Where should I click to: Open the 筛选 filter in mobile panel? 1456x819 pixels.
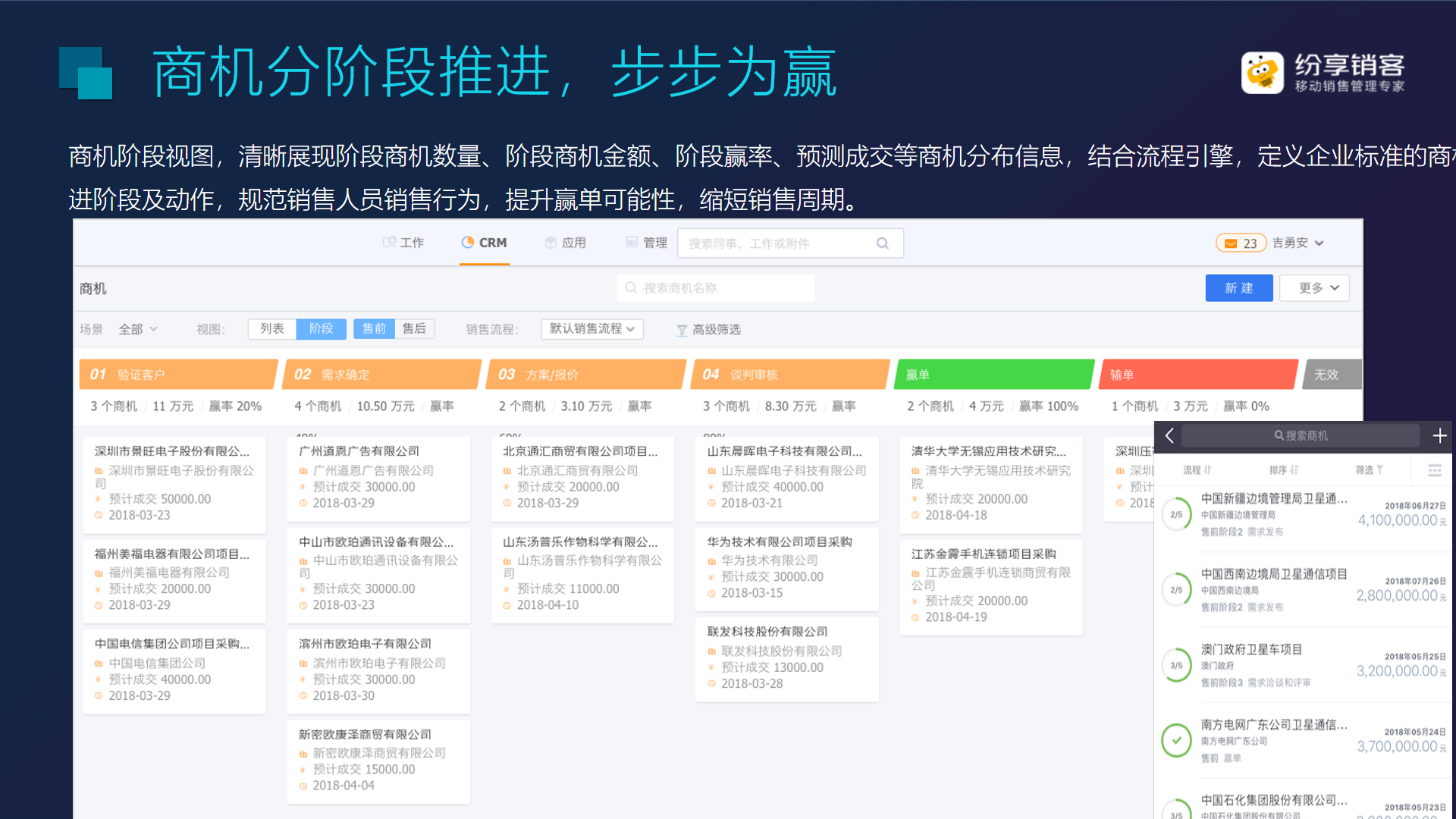click(1370, 470)
